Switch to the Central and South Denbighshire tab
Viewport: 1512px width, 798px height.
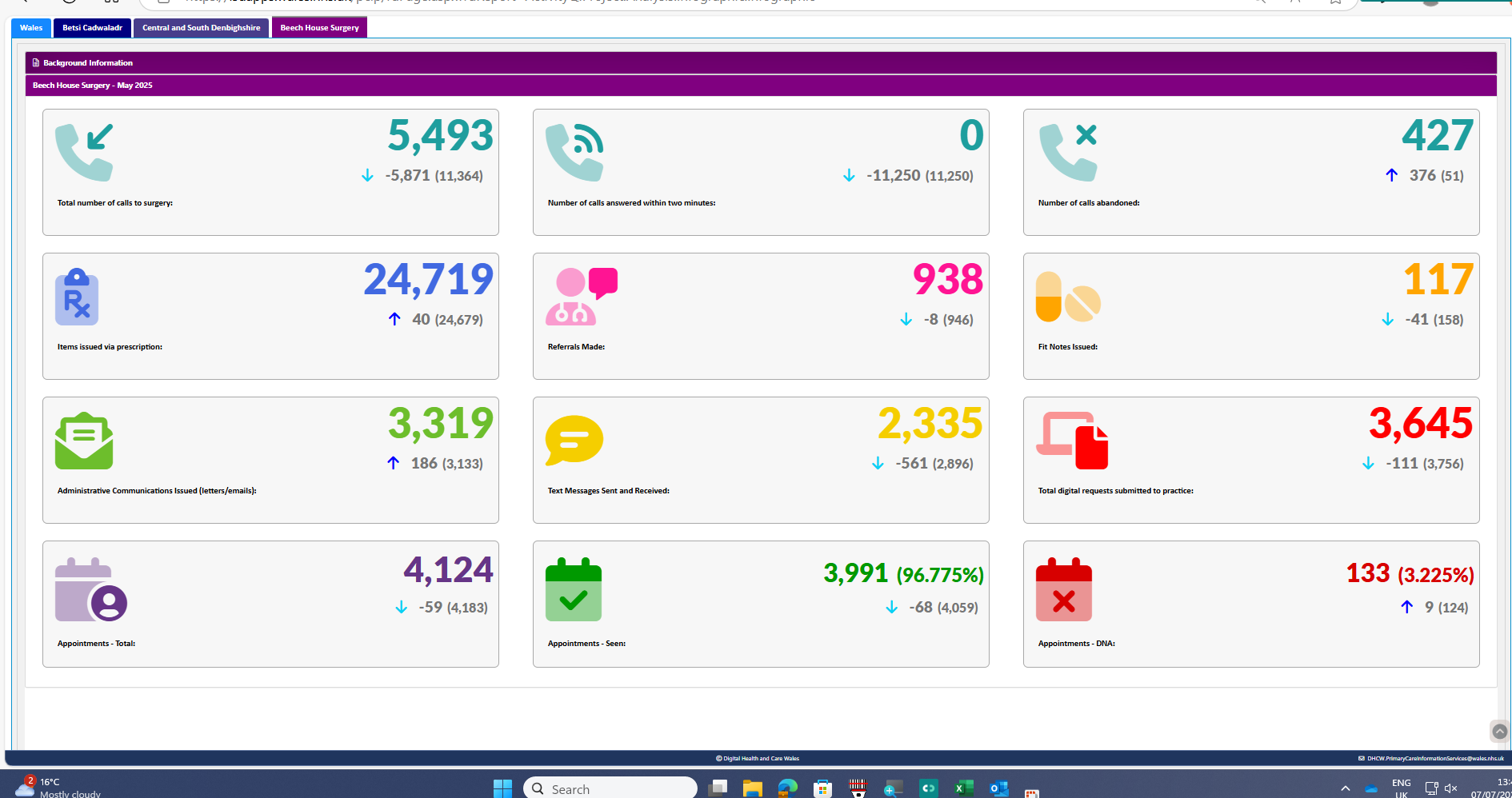click(x=201, y=27)
